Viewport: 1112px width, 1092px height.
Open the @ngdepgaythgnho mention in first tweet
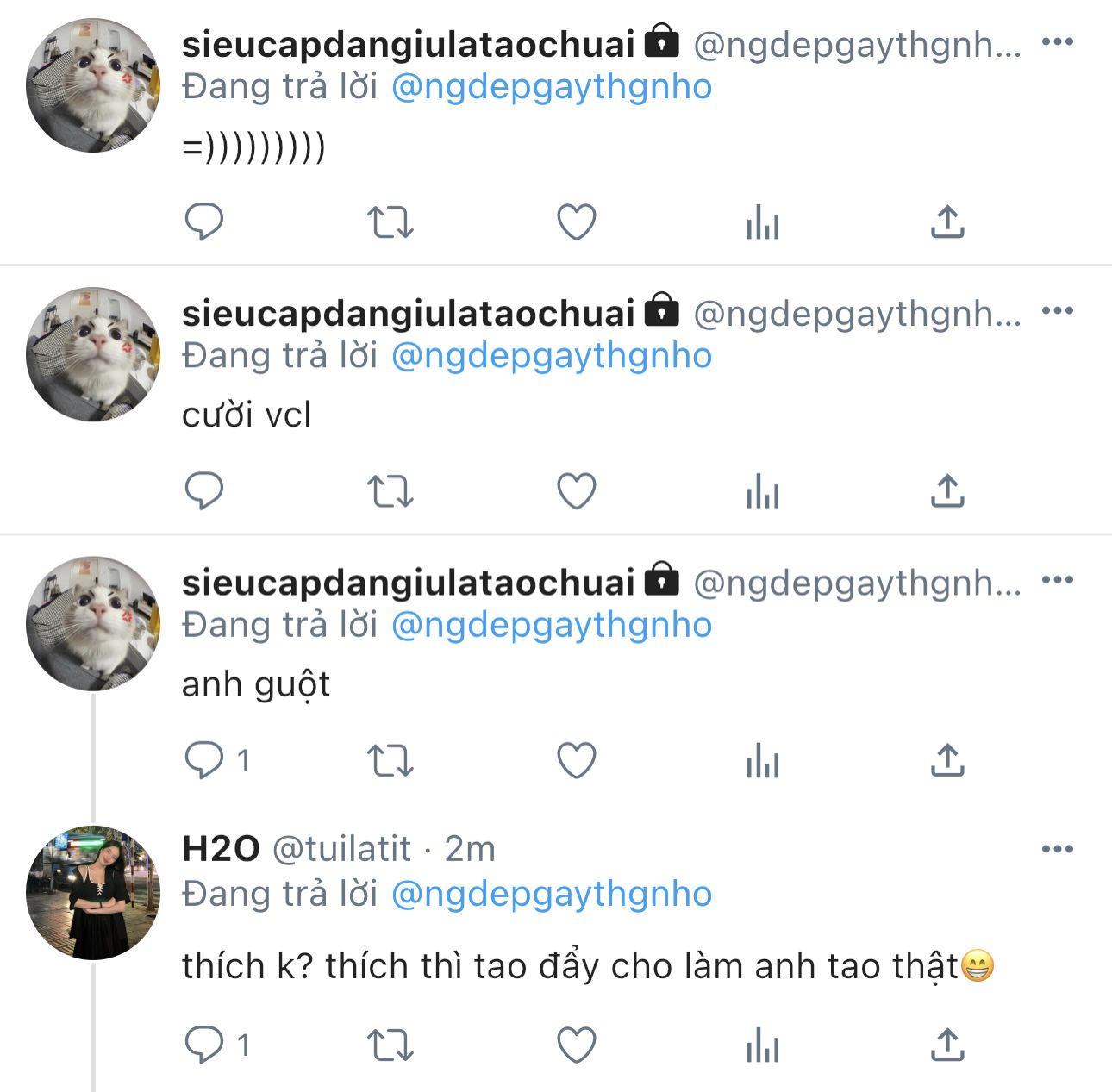pos(552,87)
